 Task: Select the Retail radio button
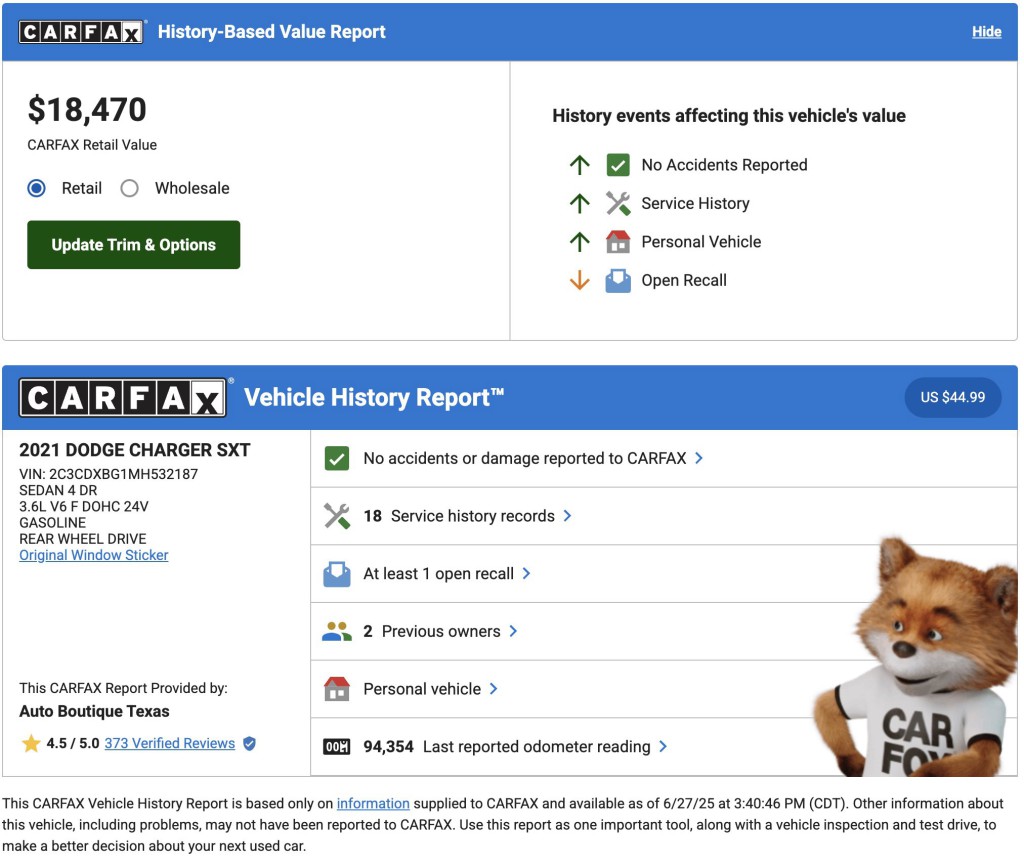tap(37, 189)
